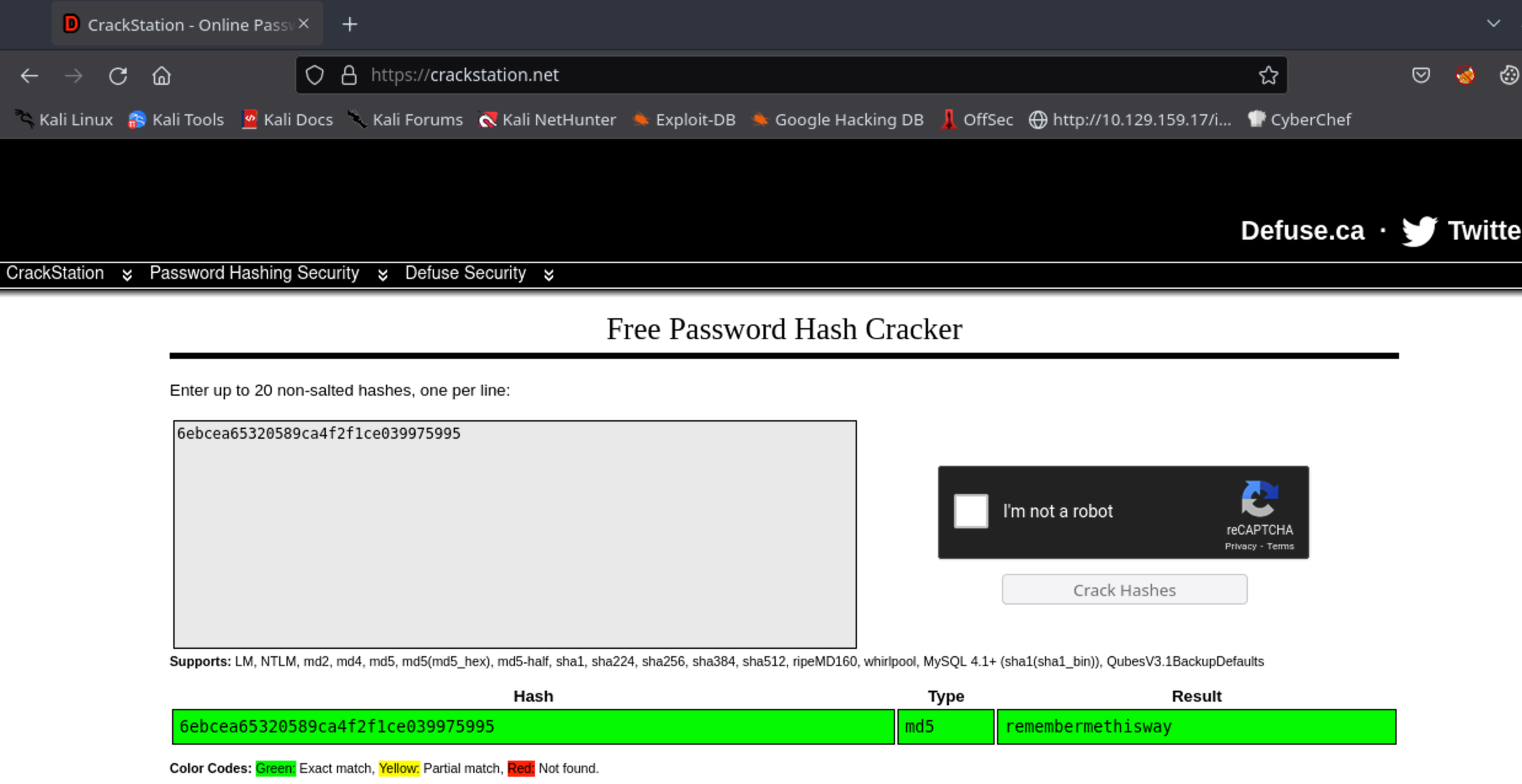
Task: Click the Red color code label
Action: tap(521, 769)
